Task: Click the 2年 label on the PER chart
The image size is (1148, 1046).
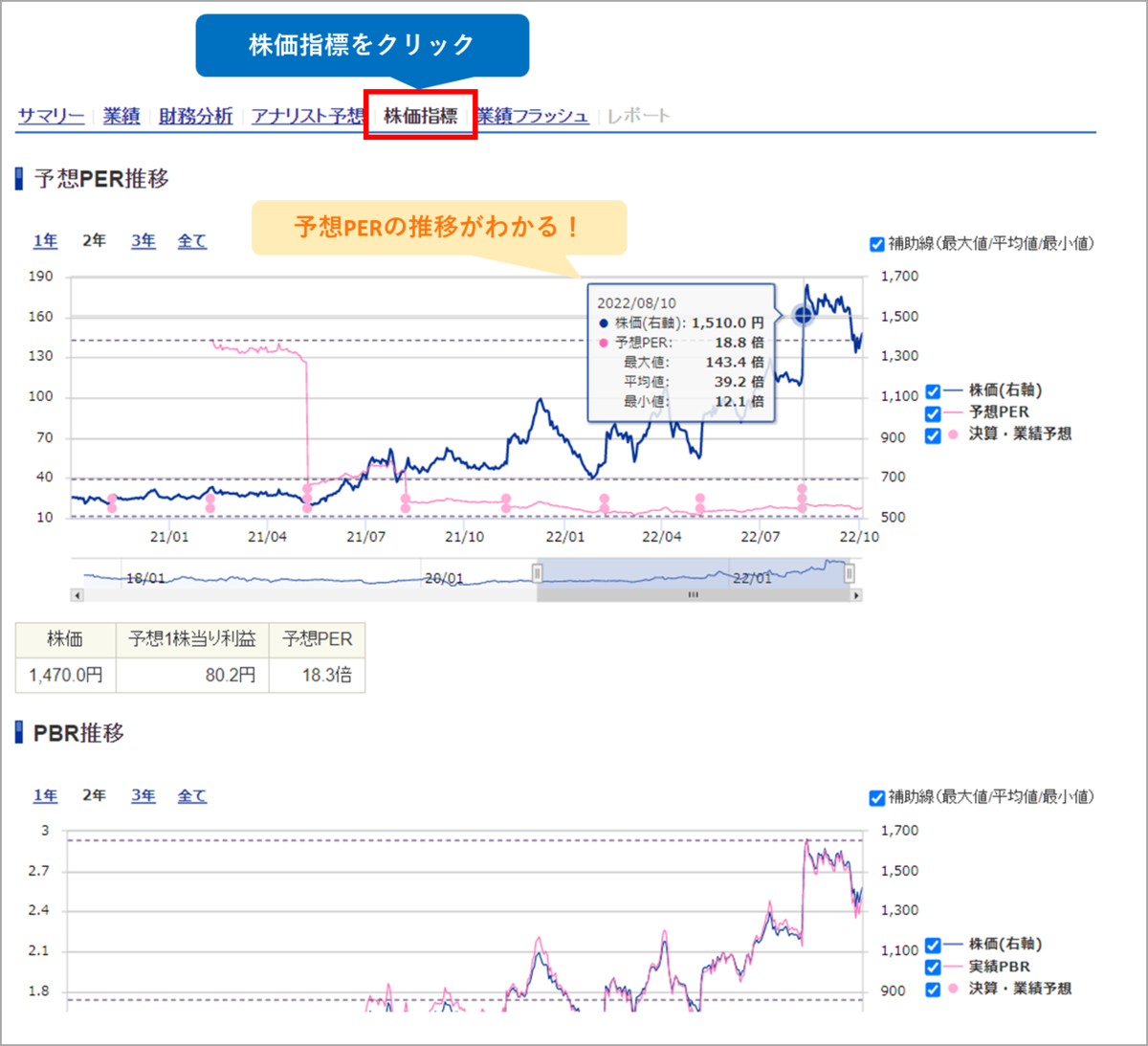Action: 93,241
